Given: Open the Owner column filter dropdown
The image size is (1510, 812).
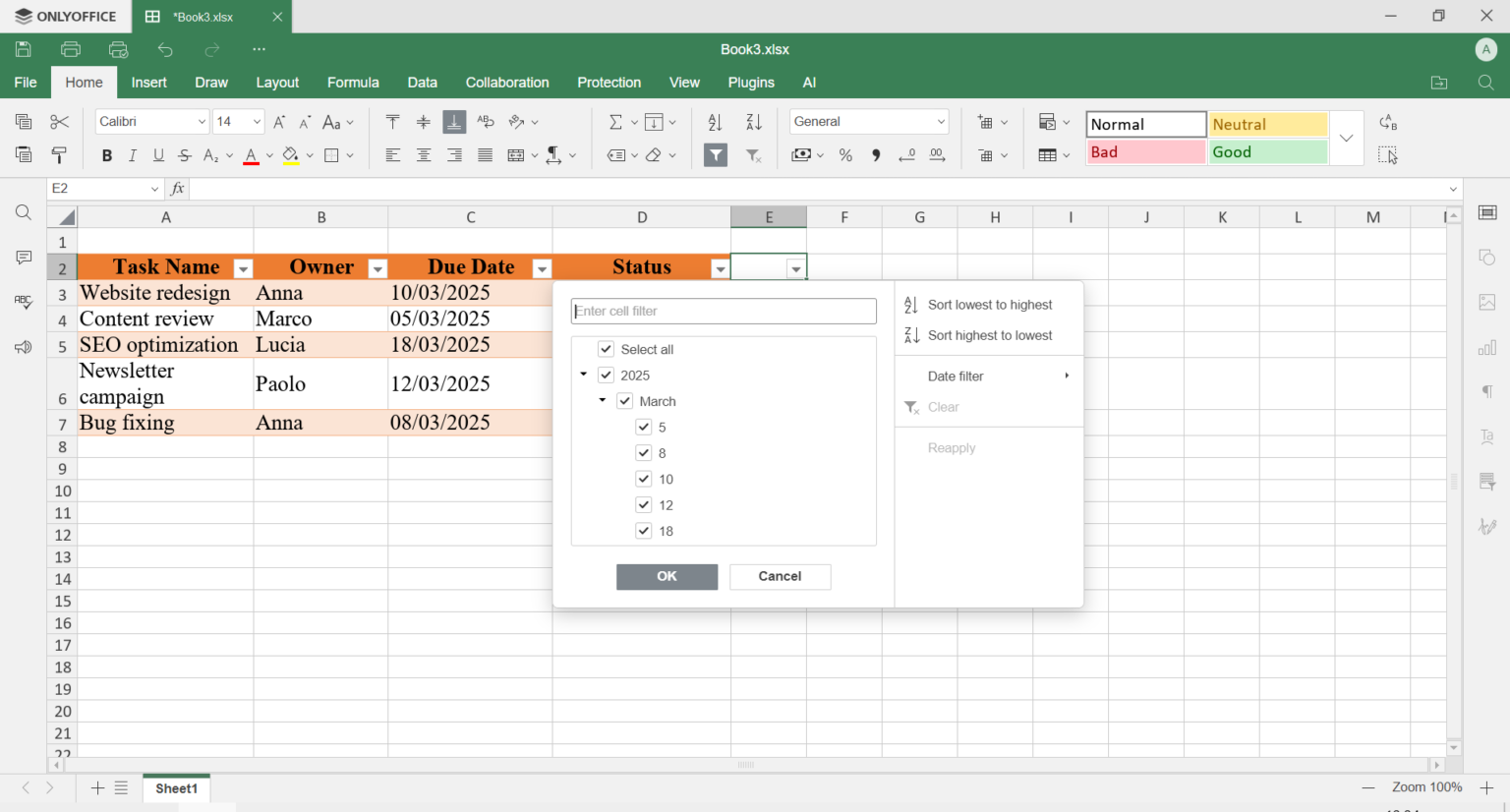Looking at the screenshot, I should [x=377, y=268].
